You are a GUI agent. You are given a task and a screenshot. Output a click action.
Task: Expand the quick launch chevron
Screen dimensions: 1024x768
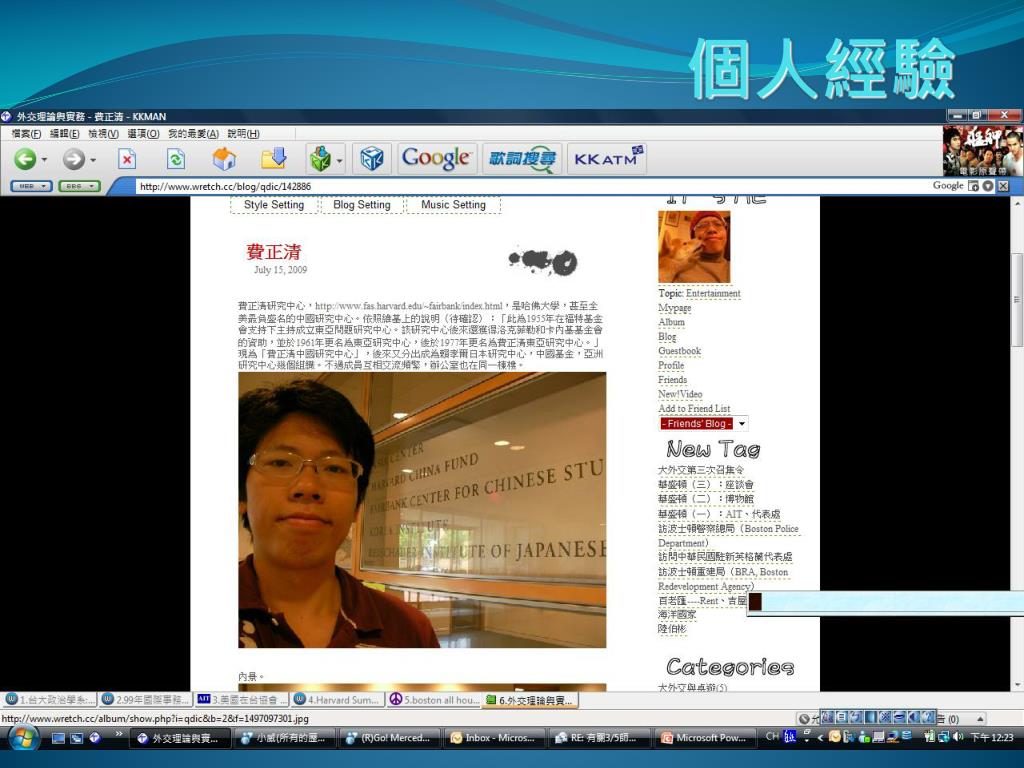tap(119, 734)
